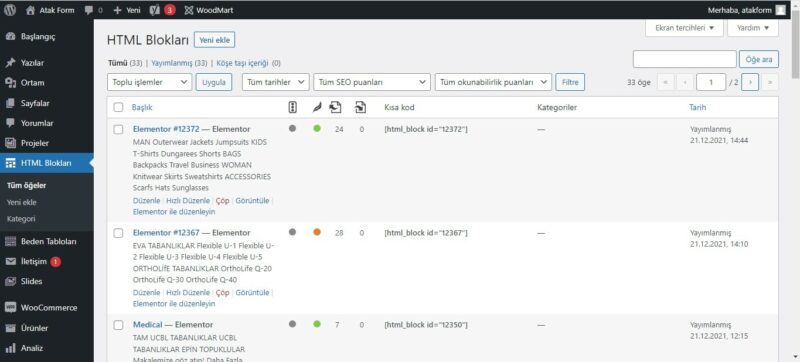Screen dimensions: 800x362
Task: Click the Sayfalar pages icon
Action: pyautogui.click(x=10, y=103)
